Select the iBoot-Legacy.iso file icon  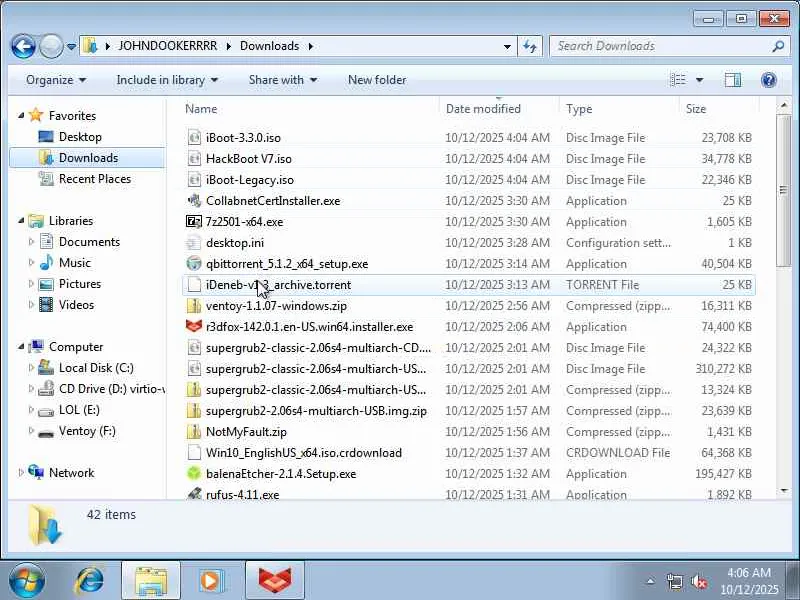coord(194,180)
